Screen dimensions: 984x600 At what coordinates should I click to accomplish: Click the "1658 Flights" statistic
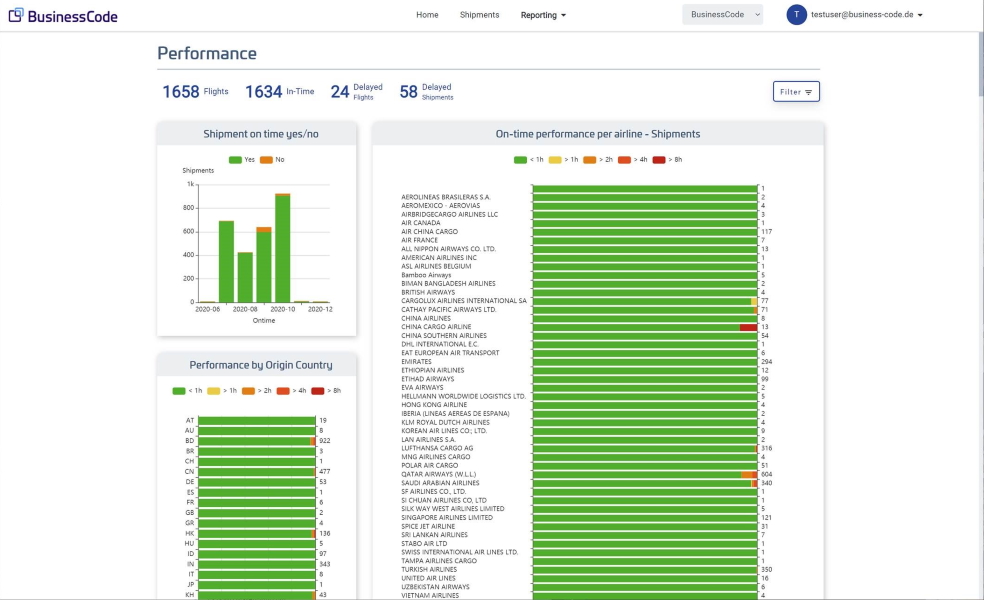(195, 92)
